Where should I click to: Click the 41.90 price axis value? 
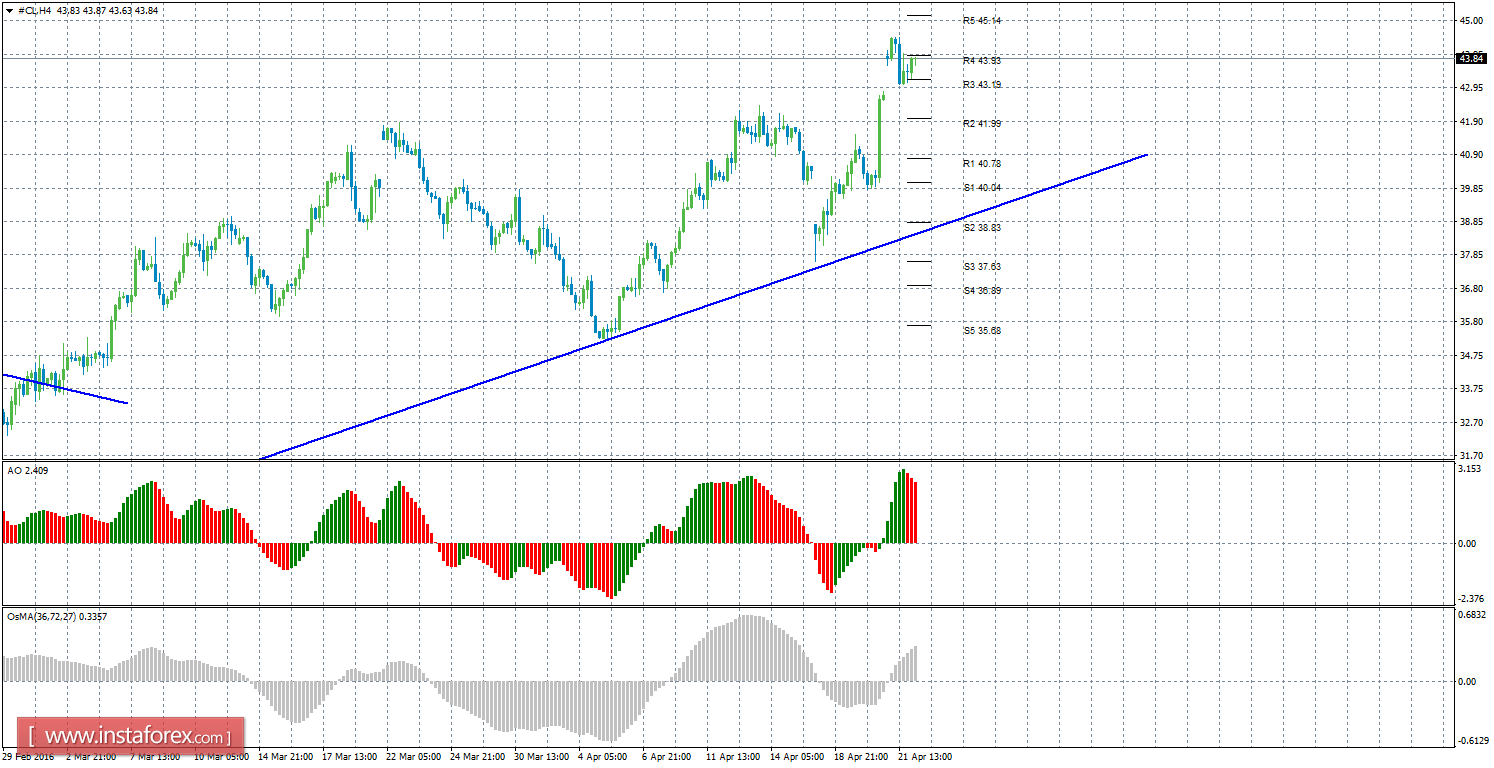[1471, 121]
